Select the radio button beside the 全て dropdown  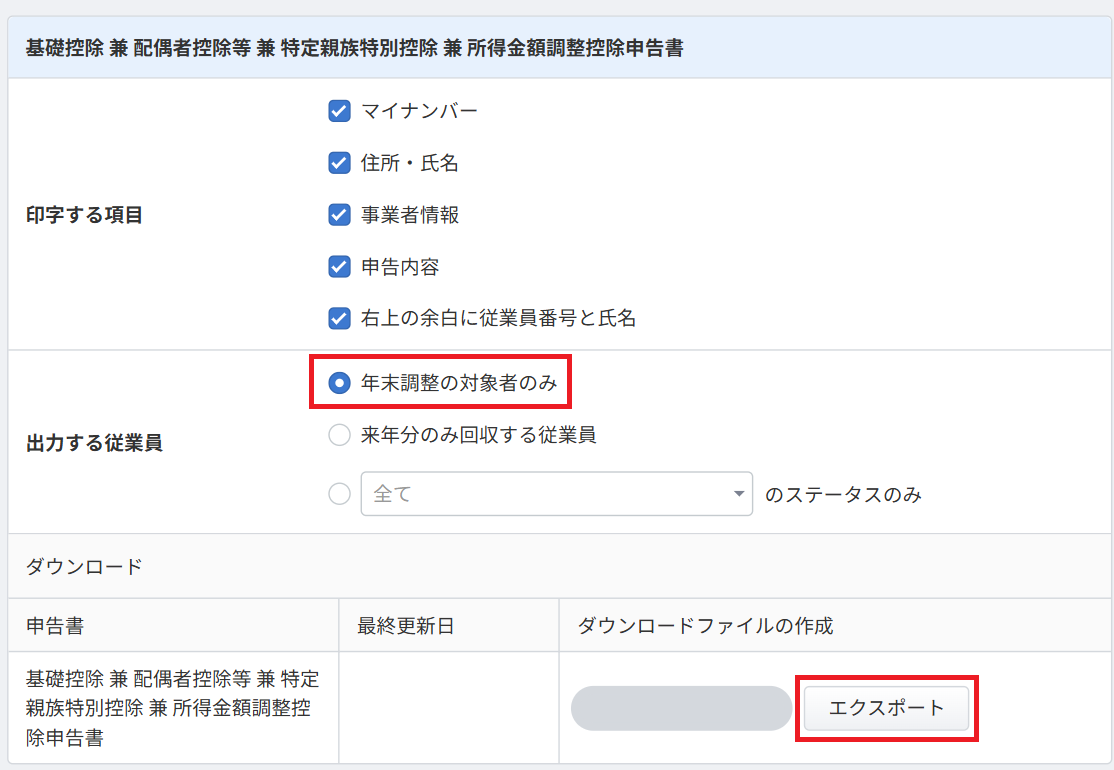tap(340, 494)
